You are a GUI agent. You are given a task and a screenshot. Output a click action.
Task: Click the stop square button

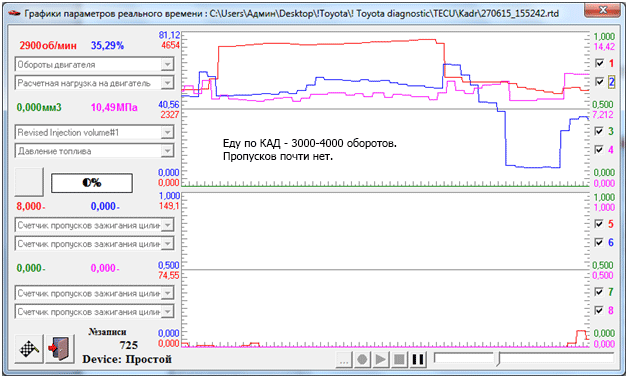click(x=399, y=359)
